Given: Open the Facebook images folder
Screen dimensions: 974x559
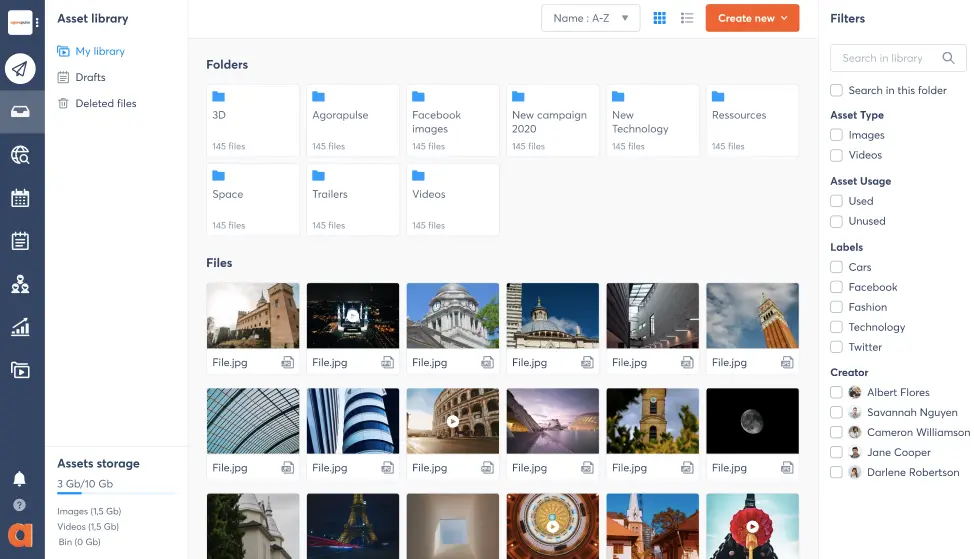Looking at the screenshot, I should 452,119.
